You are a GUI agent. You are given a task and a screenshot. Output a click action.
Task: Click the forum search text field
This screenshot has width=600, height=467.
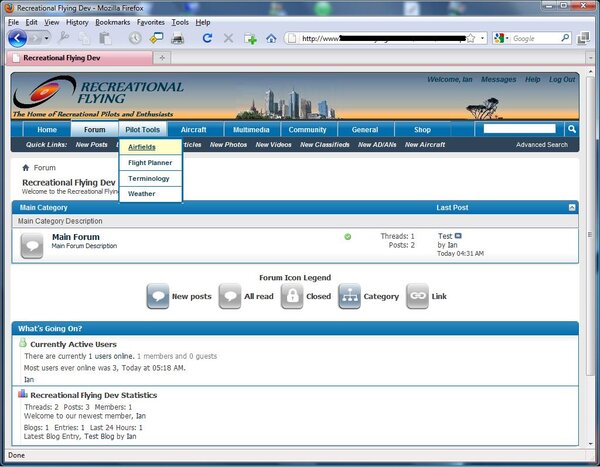(519, 129)
